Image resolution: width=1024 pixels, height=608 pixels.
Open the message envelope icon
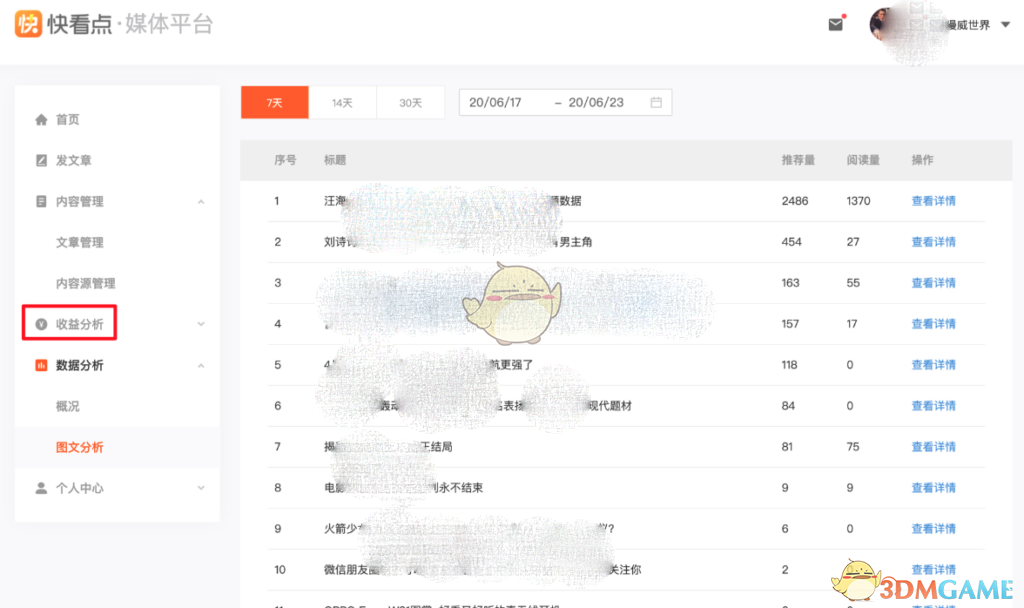[836, 24]
